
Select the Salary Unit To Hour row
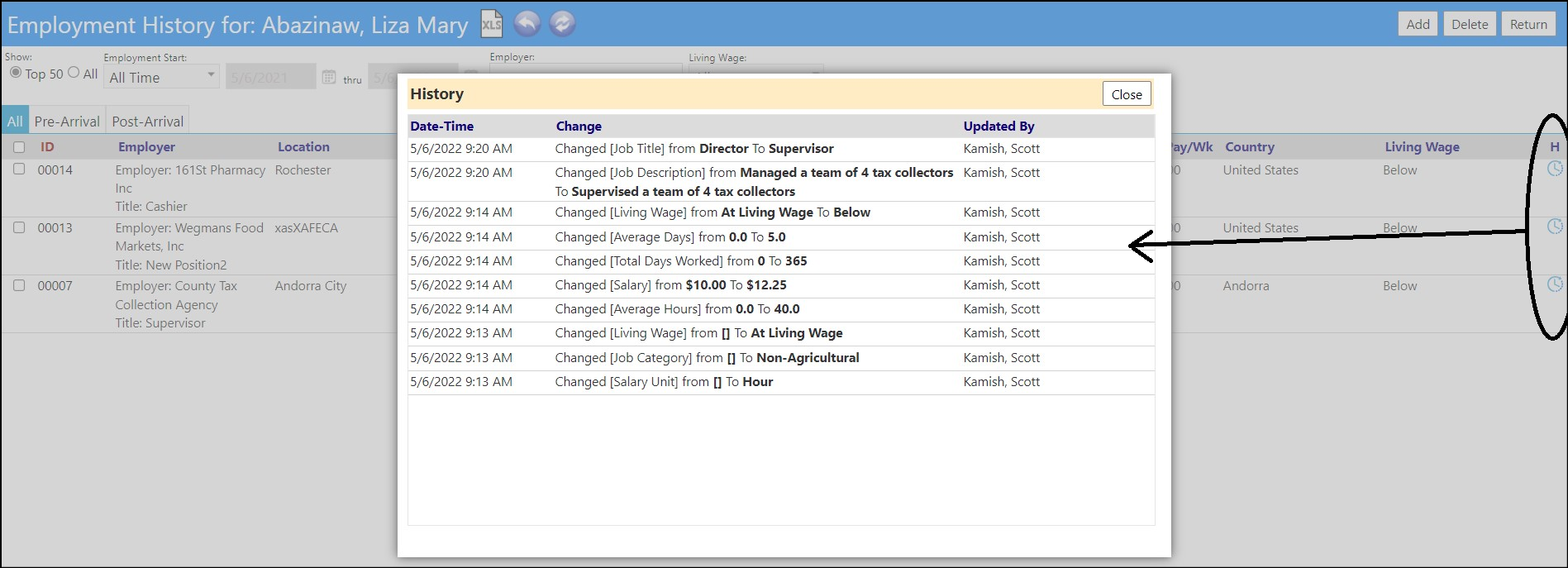coord(781,382)
